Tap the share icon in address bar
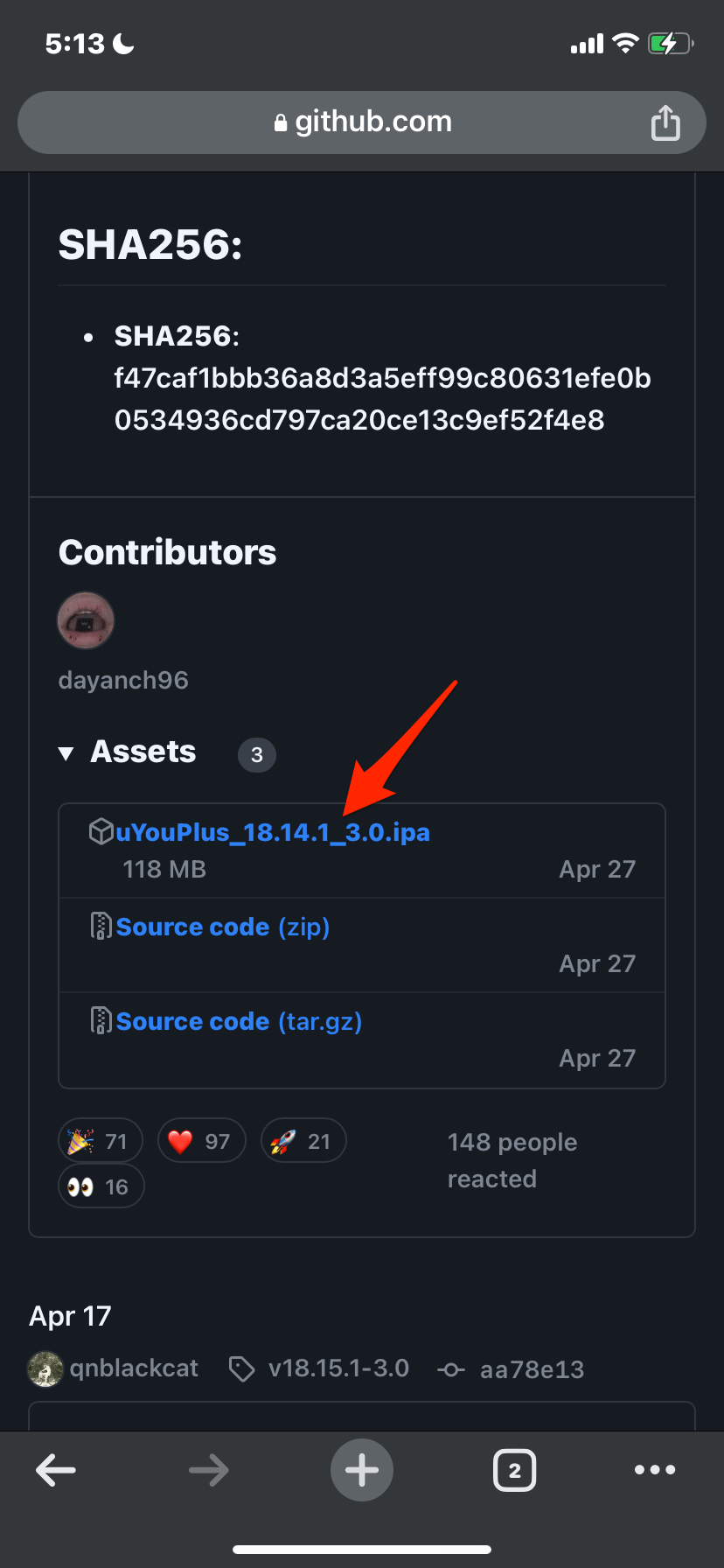This screenshot has height=1568, width=724. click(x=665, y=122)
